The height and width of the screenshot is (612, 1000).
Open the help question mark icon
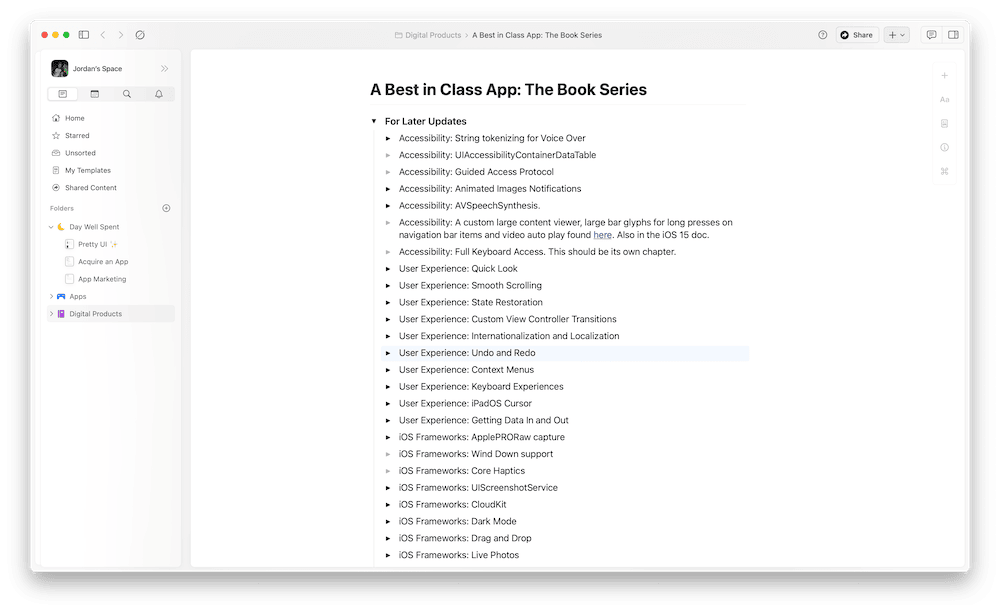[822, 35]
